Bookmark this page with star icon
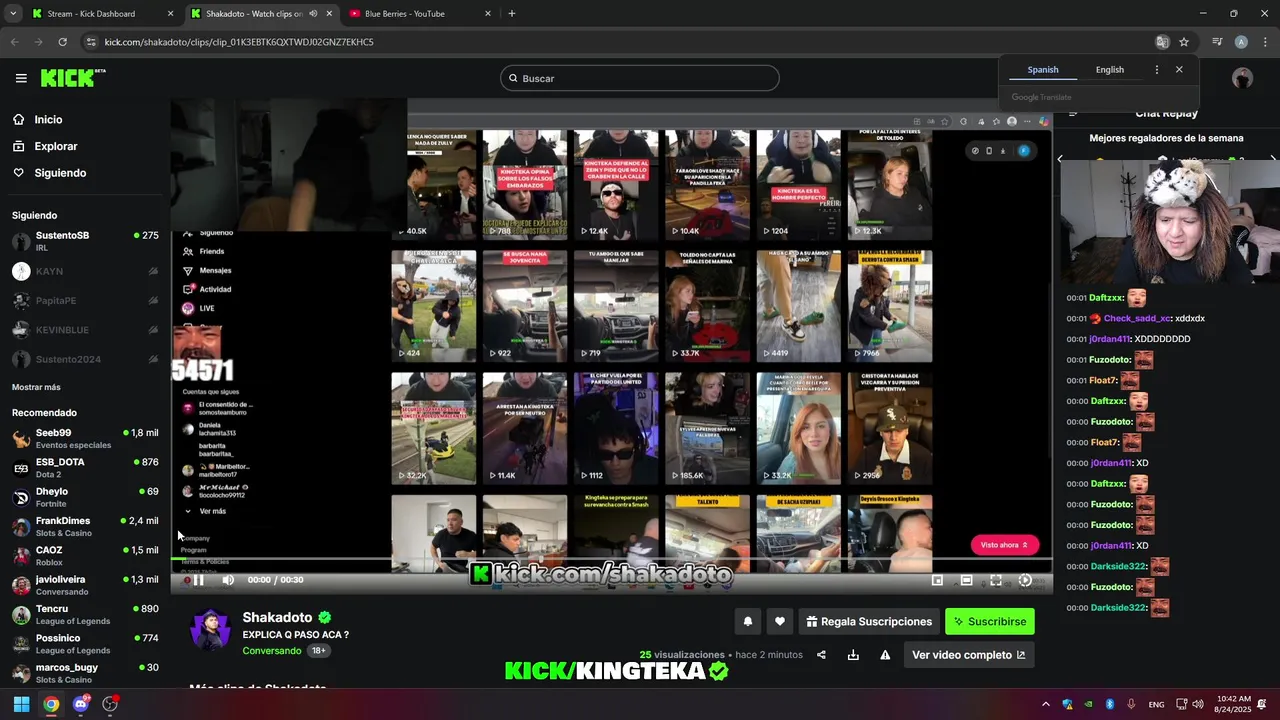 point(1184,42)
